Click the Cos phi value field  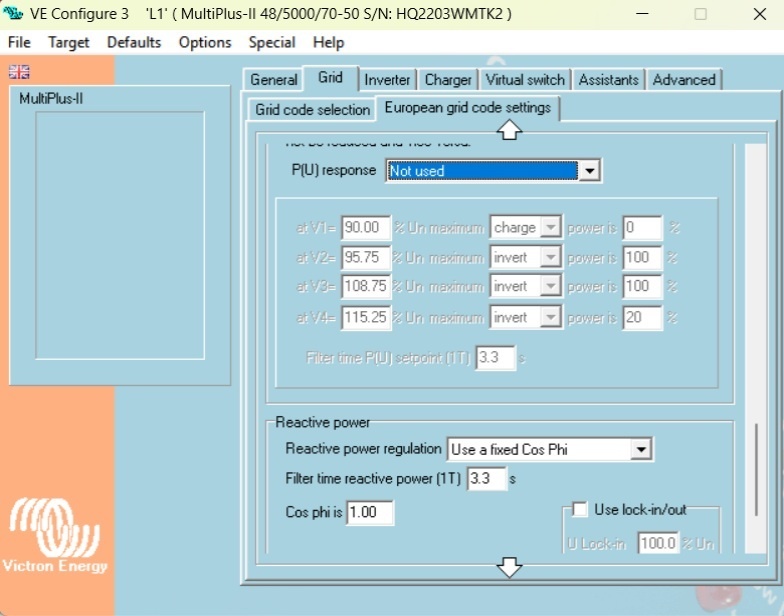[370, 512]
